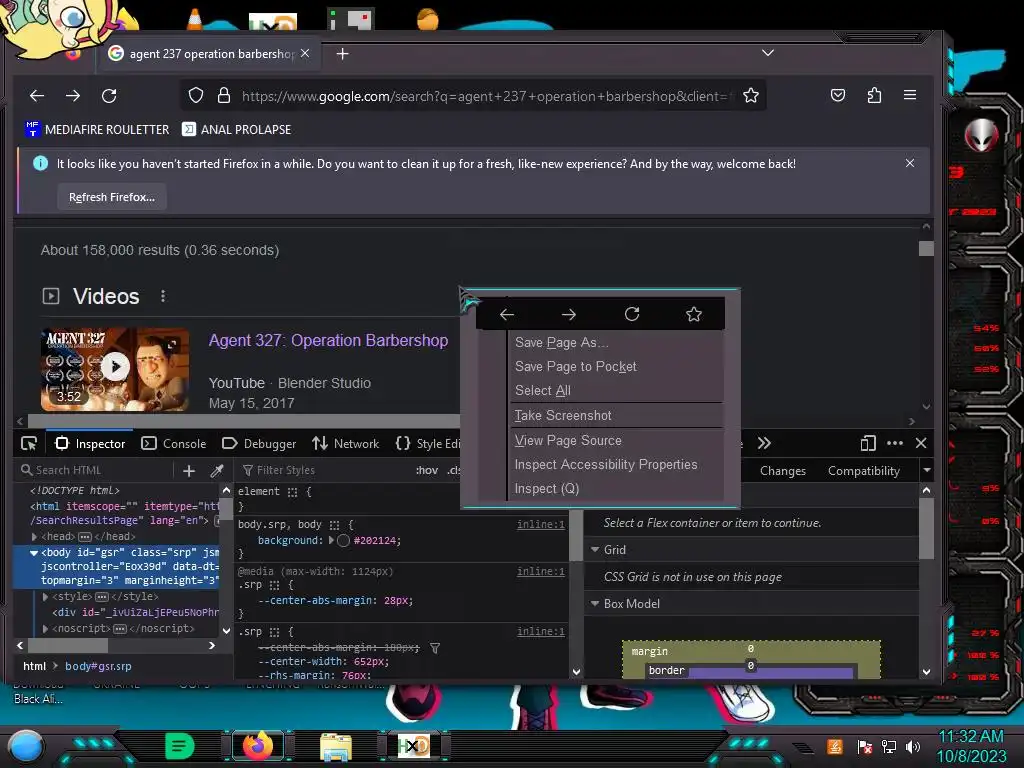Image resolution: width=1024 pixels, height=768 pixels.
Task: Bookmark this page with the star icon
Action: [751, 96]
